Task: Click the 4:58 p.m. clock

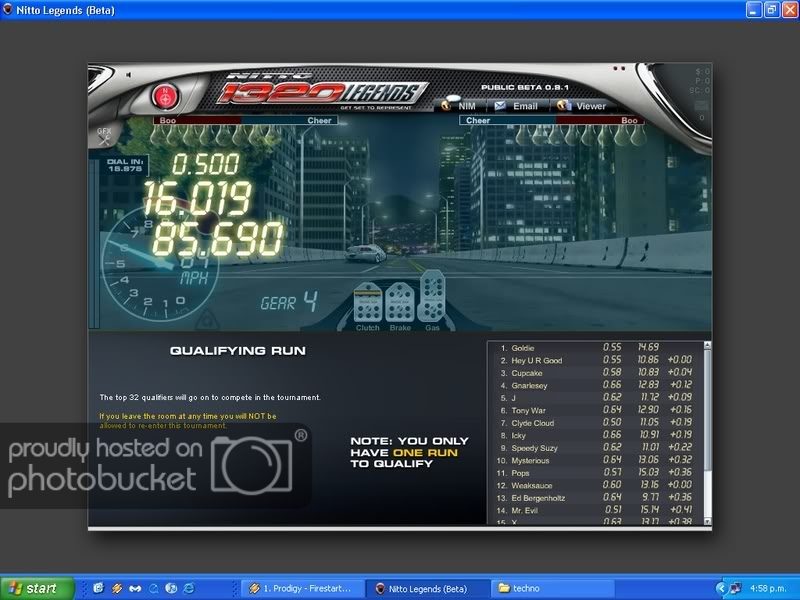Action: 767,588
